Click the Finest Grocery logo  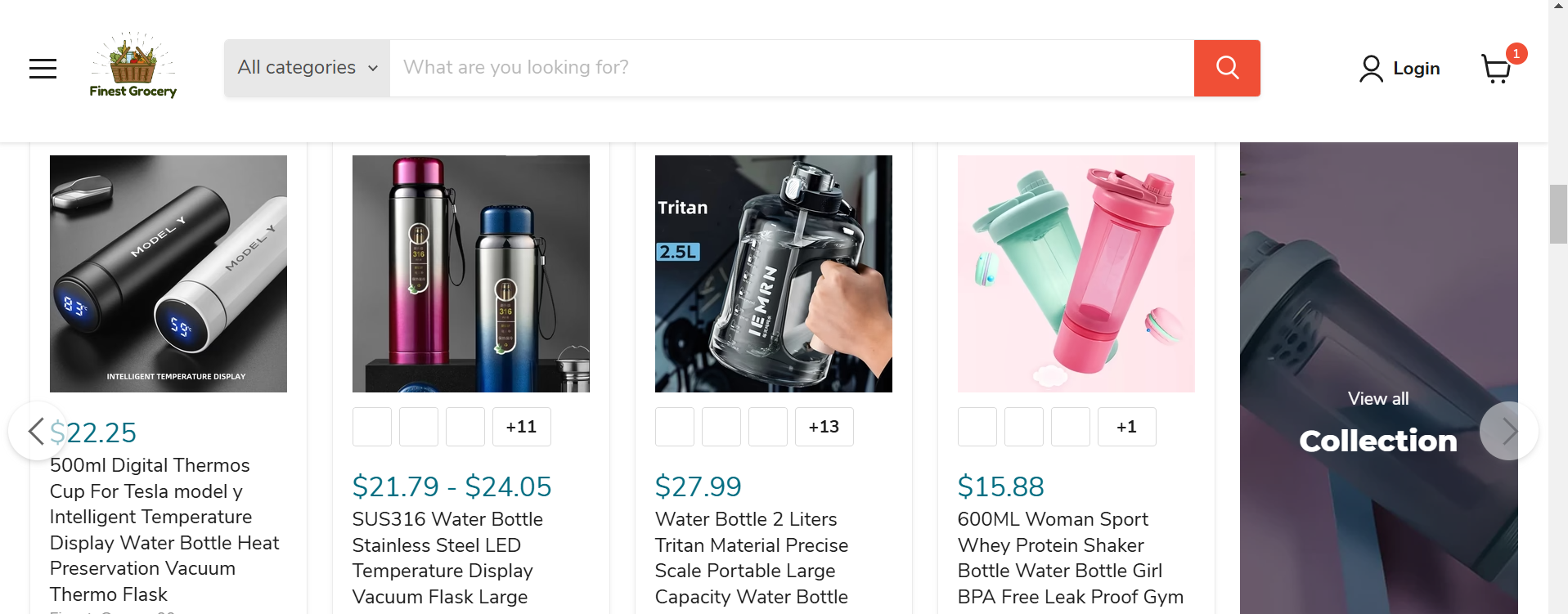133,65
